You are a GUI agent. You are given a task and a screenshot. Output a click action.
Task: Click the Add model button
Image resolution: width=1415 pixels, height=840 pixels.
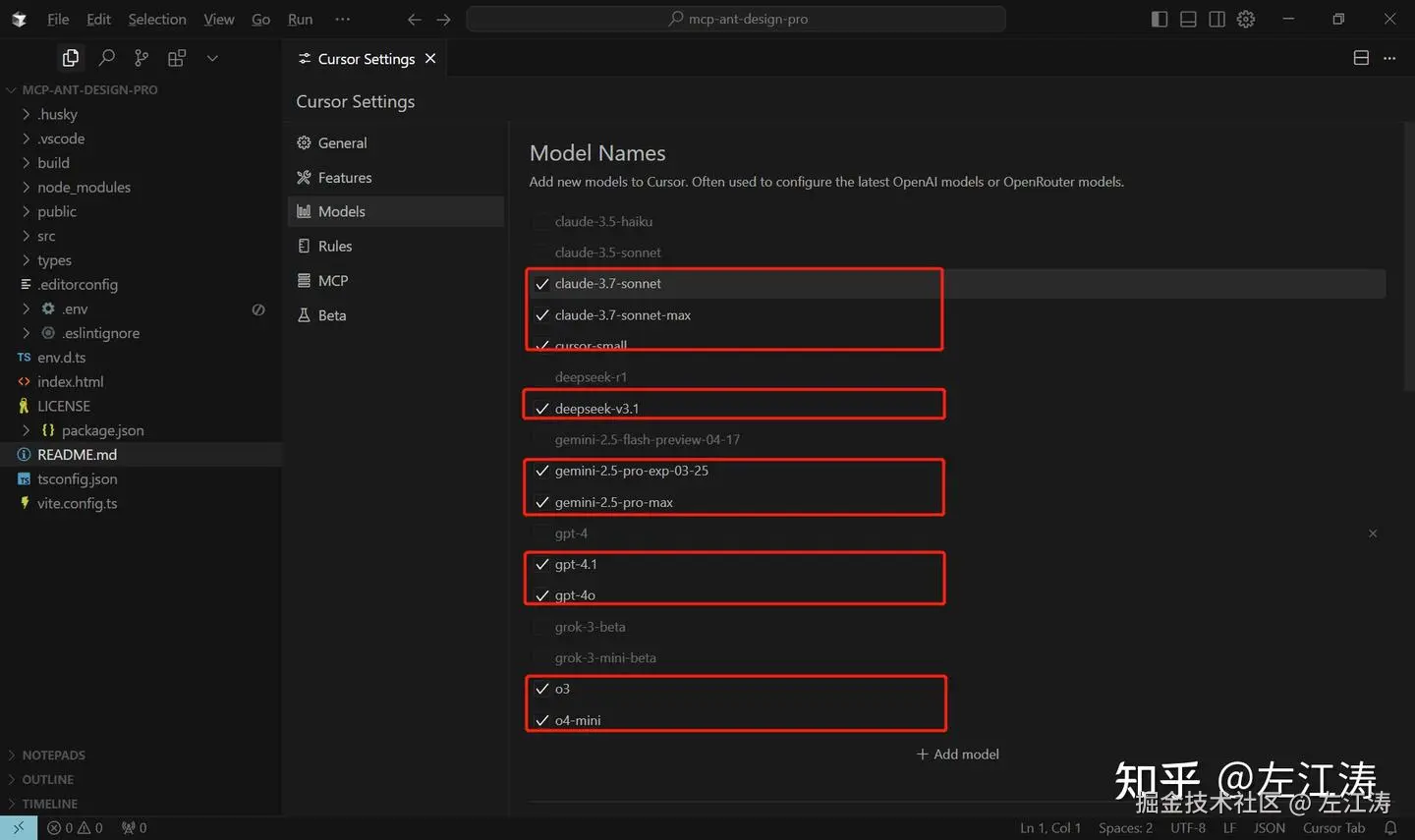[958, 755]
